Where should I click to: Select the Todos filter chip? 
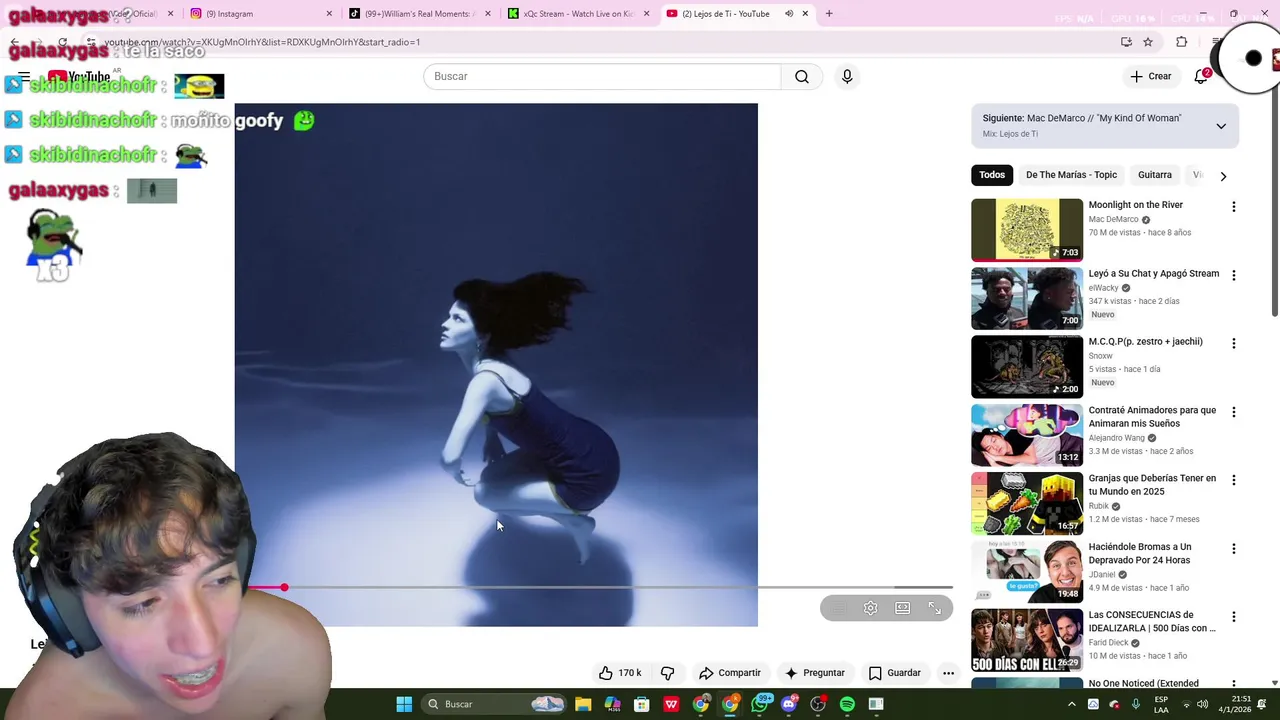(992, 175)
